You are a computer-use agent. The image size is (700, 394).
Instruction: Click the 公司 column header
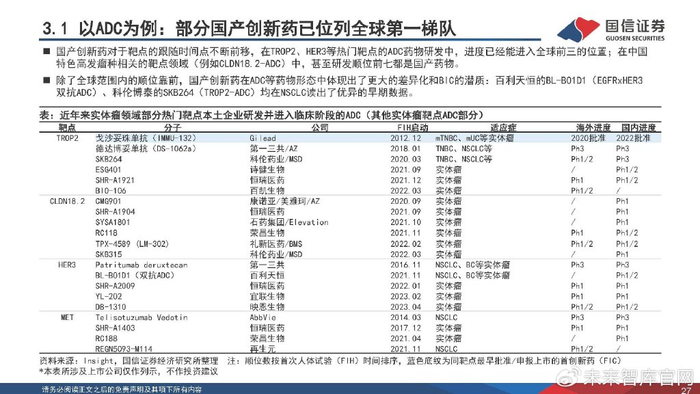[x=320, y=128]
